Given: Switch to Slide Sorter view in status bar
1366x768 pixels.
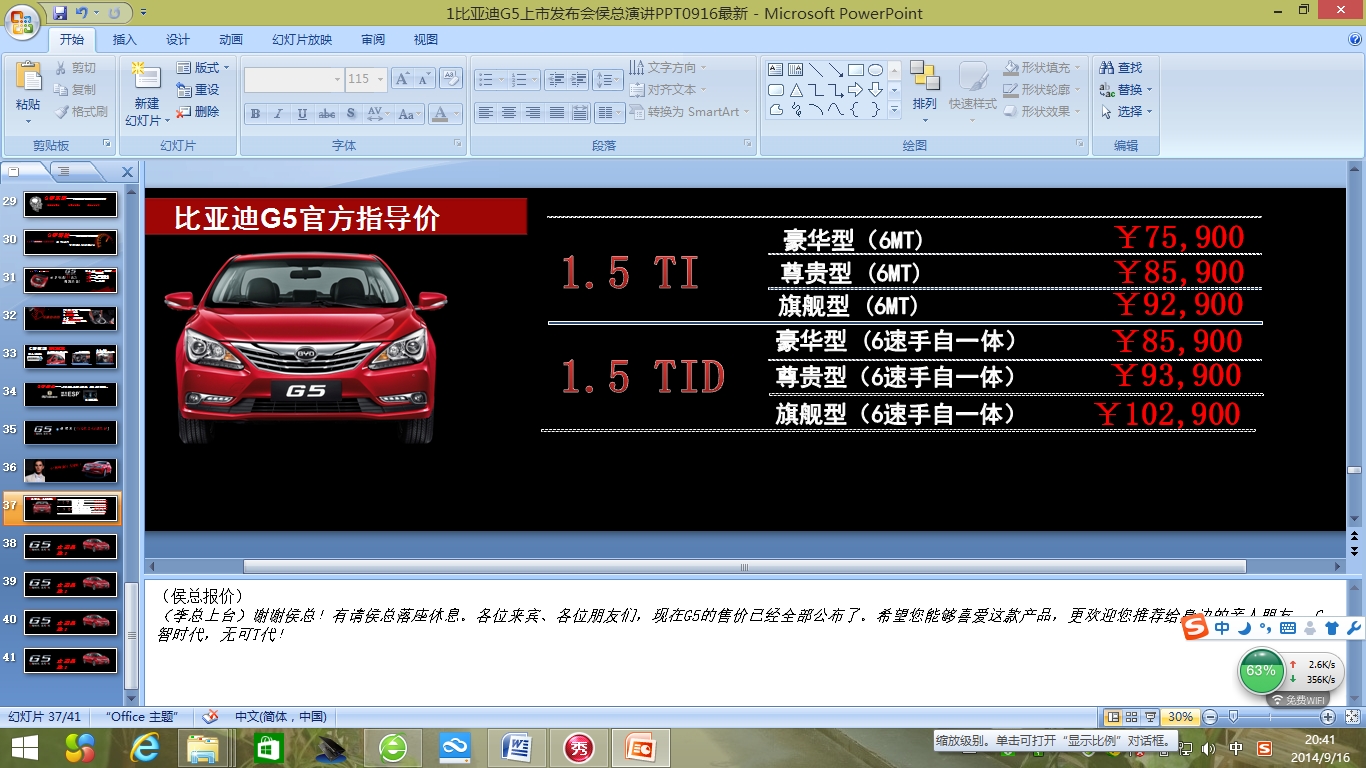Looking at the screenshot, I should coord(1132,717).
